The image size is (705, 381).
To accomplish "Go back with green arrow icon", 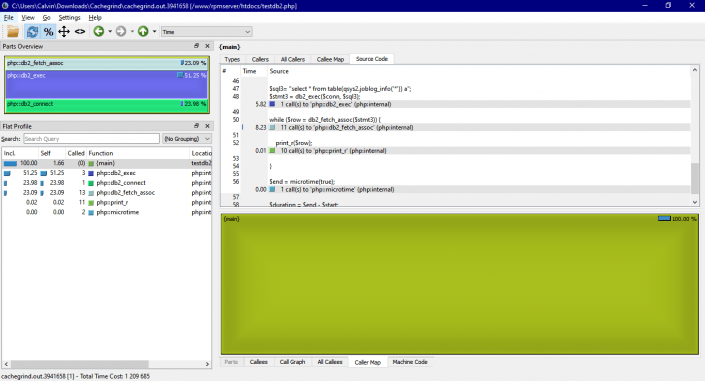I will click(x=98, y=31).
